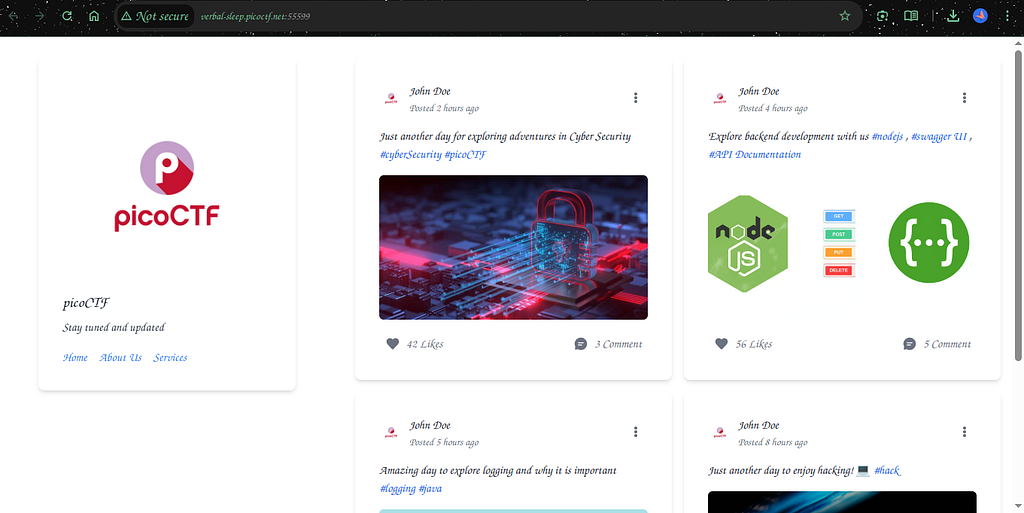Screen dimensions: 1024x513
Task: Like the post with 56 Likes heart
Action: (721, 344)
